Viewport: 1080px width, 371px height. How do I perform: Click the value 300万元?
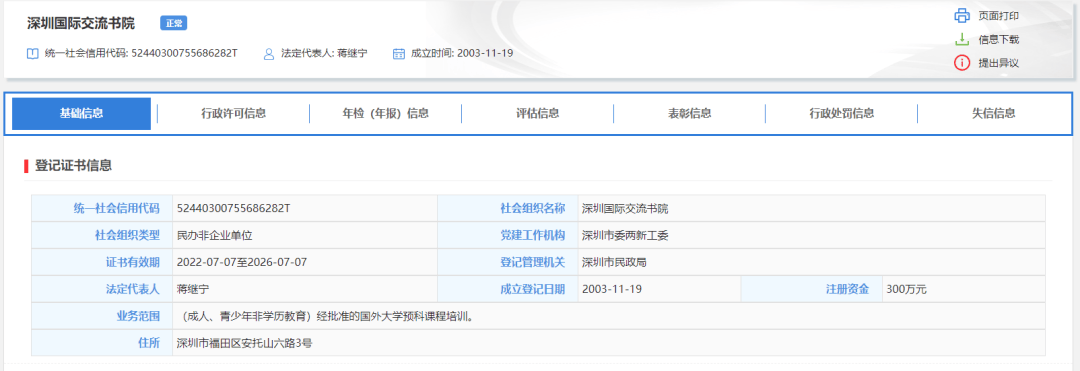coord(906,289)
